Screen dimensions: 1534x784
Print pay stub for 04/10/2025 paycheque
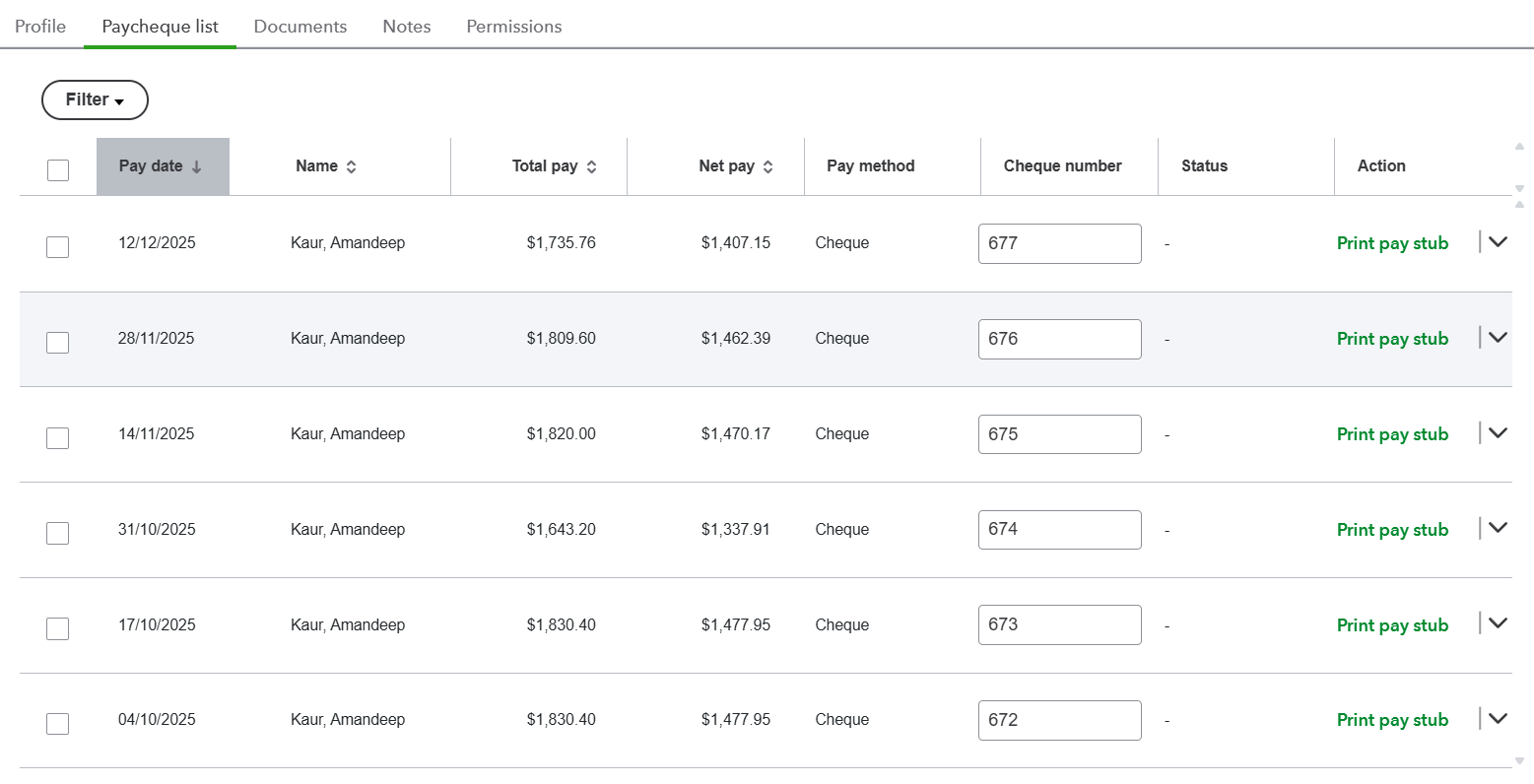tap(1392, 720)
